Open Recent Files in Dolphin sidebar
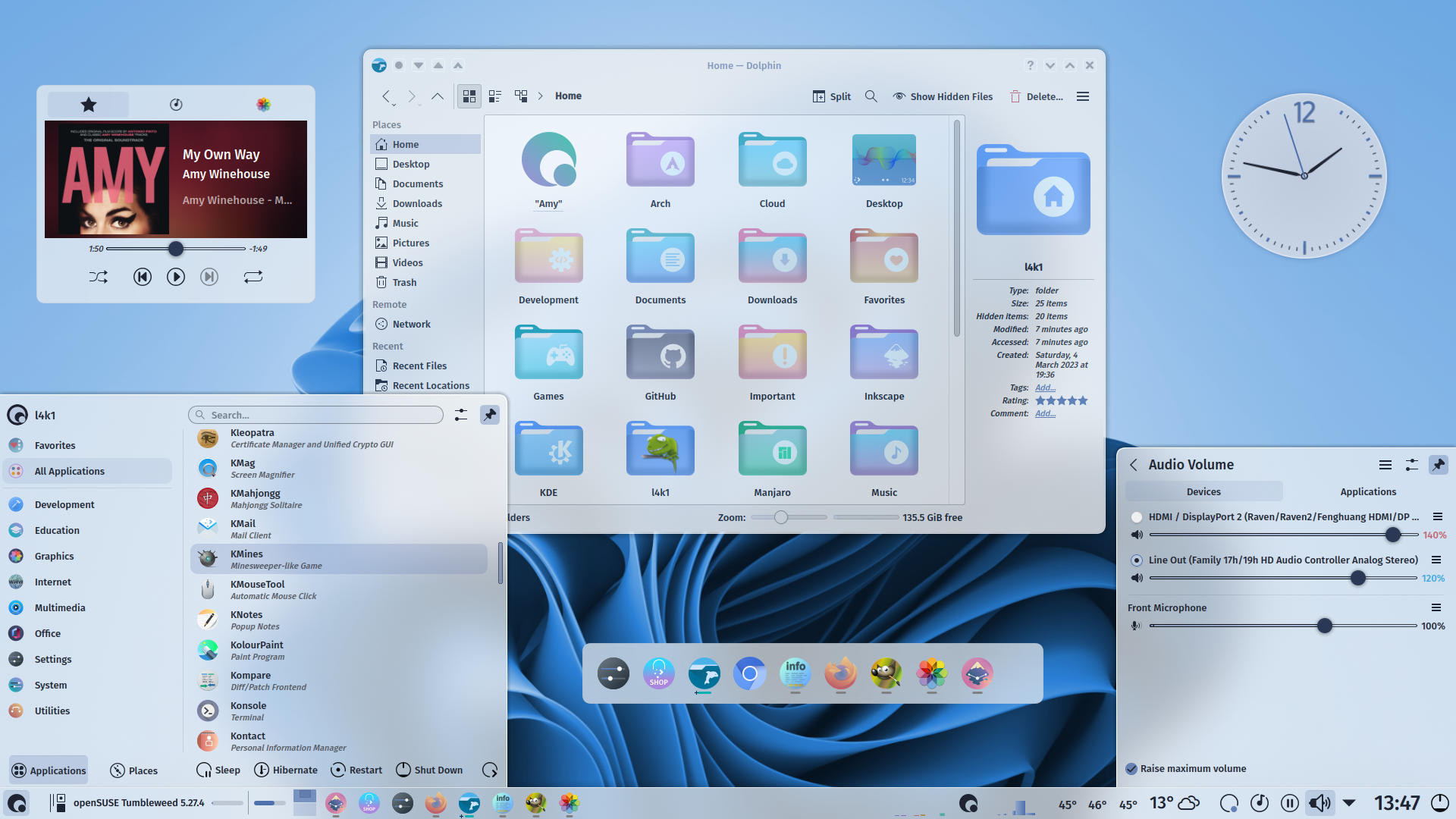Viewport: 1456px width, 819px height. 425,366
